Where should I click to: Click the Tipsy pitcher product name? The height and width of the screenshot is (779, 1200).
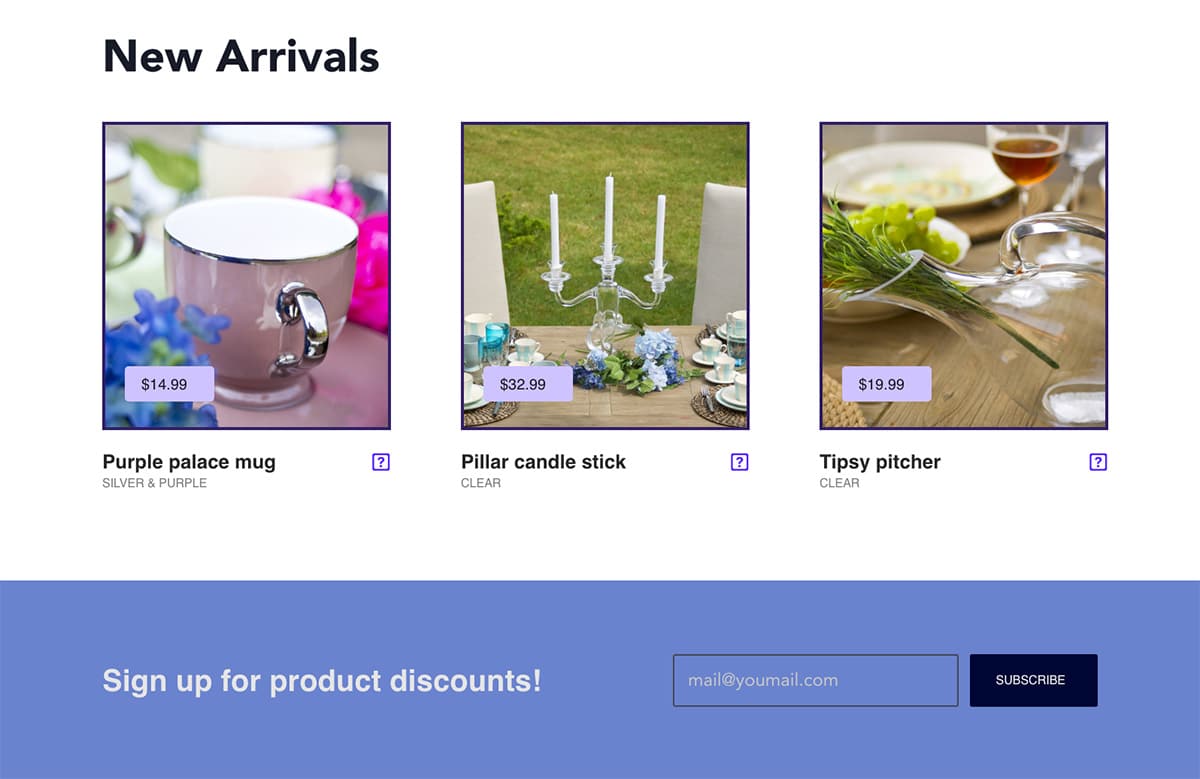click(x=880, y=462)
